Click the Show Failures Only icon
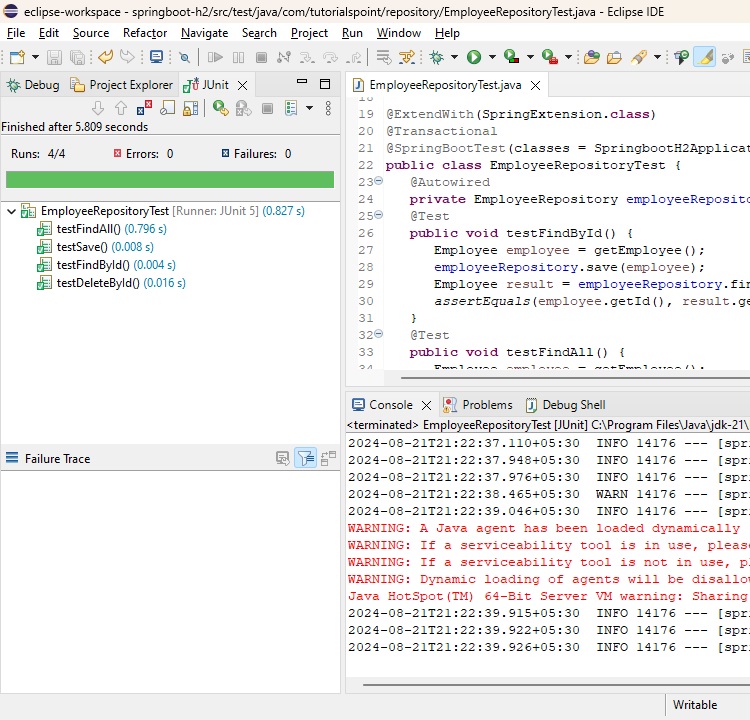 point(144,108)
